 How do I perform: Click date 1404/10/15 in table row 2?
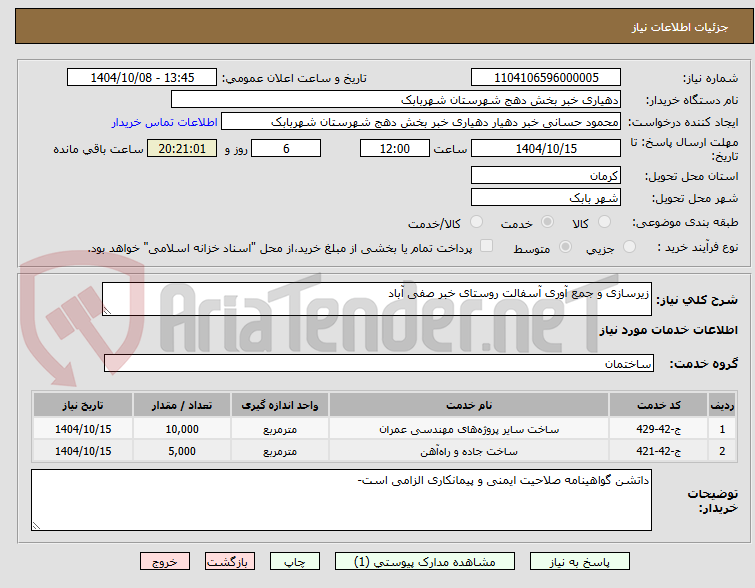pyautogui.click(x=83, y=451)
